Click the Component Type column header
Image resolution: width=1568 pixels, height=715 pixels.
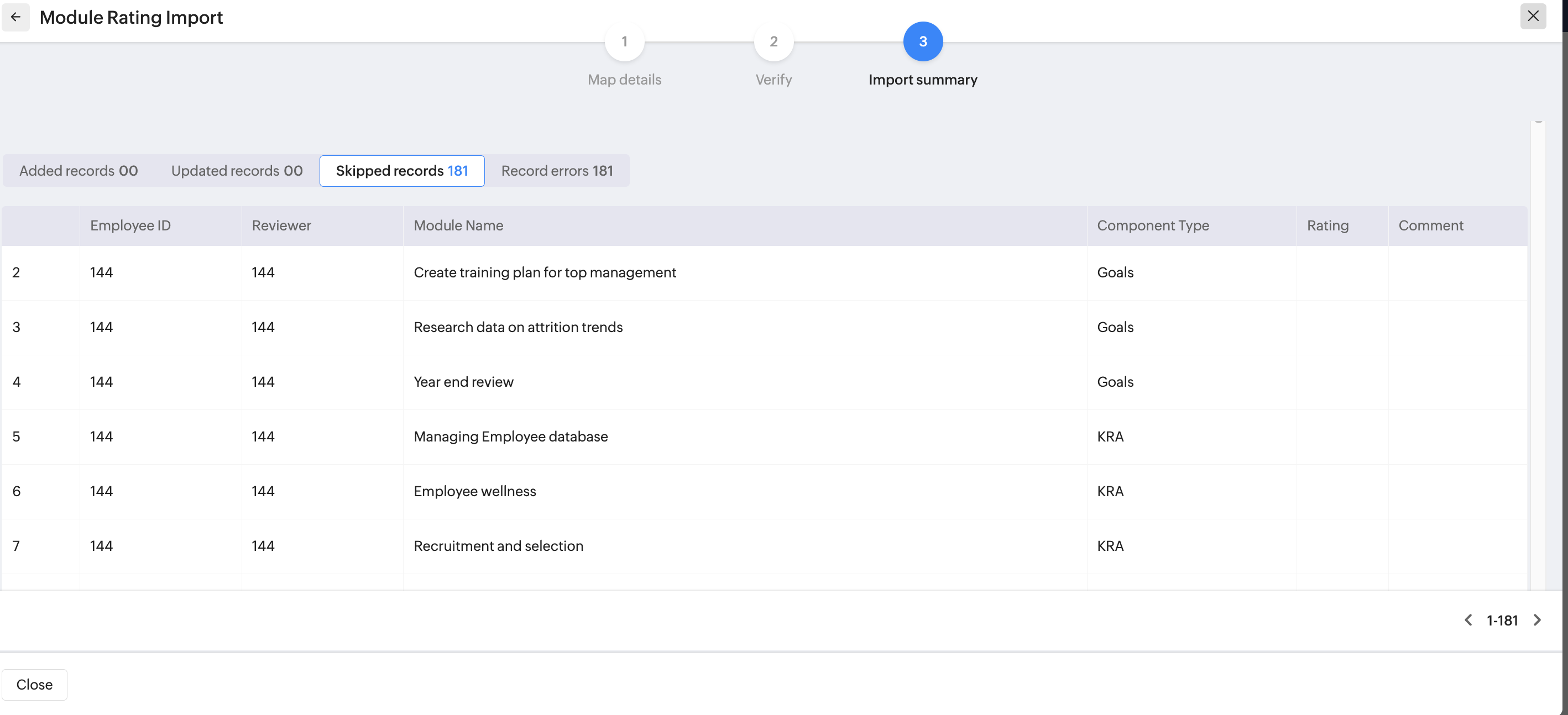point(1152,226)
